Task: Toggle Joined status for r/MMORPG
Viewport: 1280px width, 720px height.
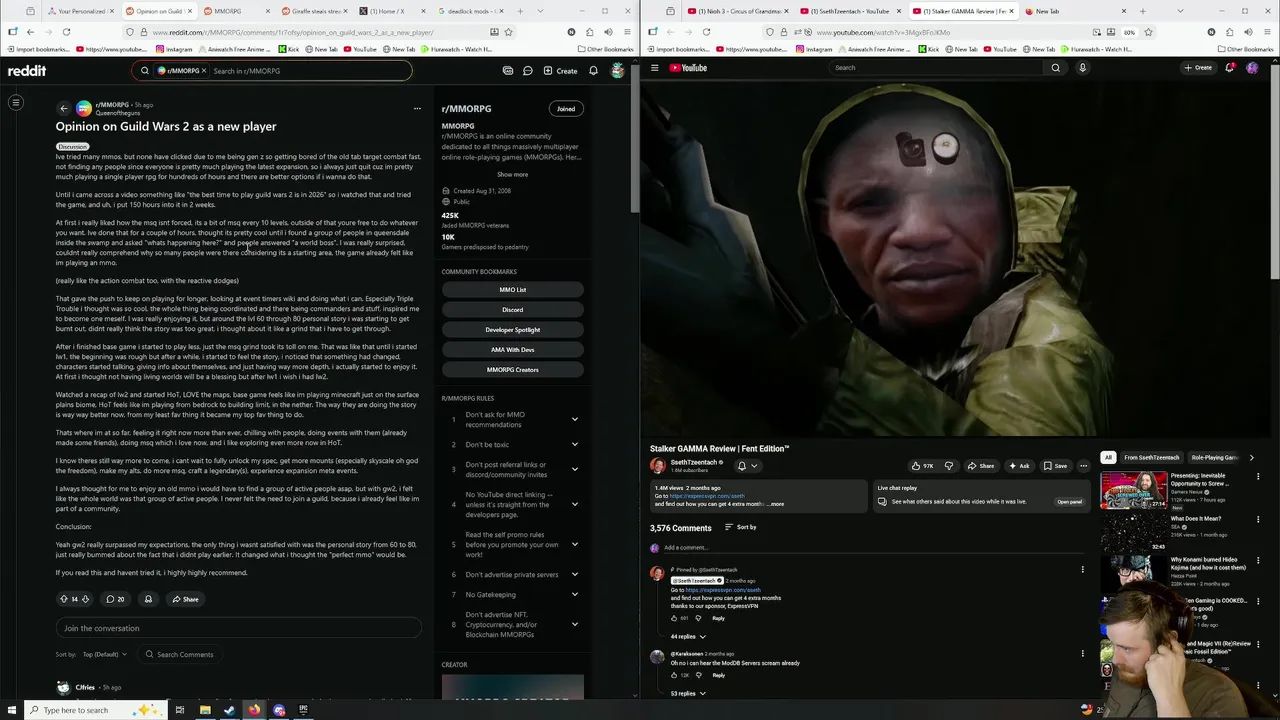Action: point(566,109)
